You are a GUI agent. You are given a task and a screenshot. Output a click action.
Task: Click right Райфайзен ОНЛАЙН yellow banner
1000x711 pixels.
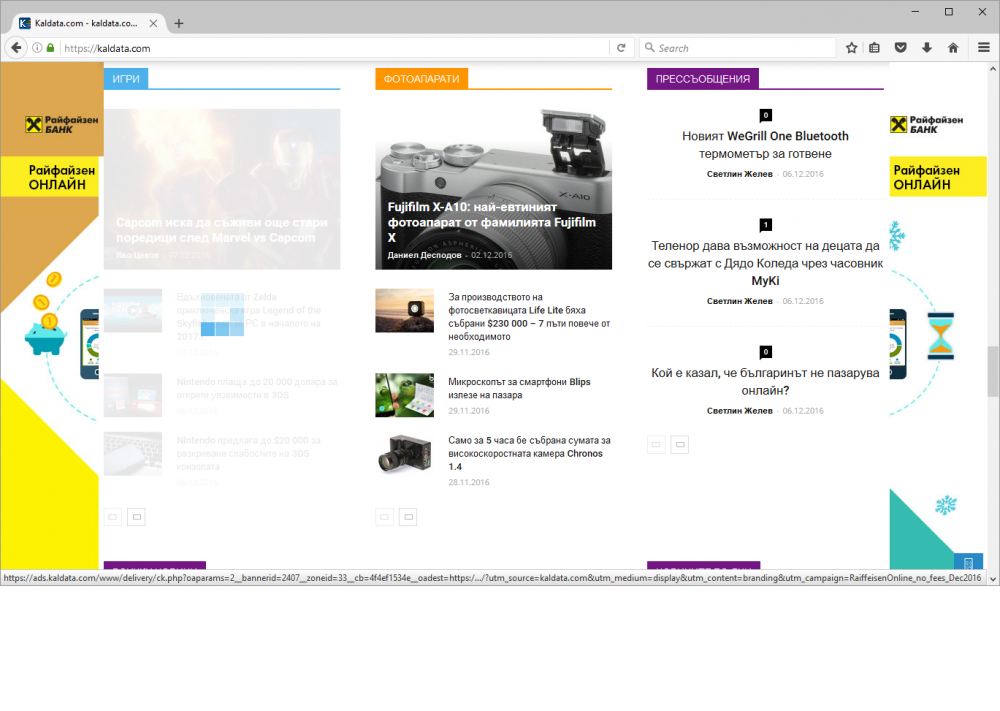click(938, 177)
